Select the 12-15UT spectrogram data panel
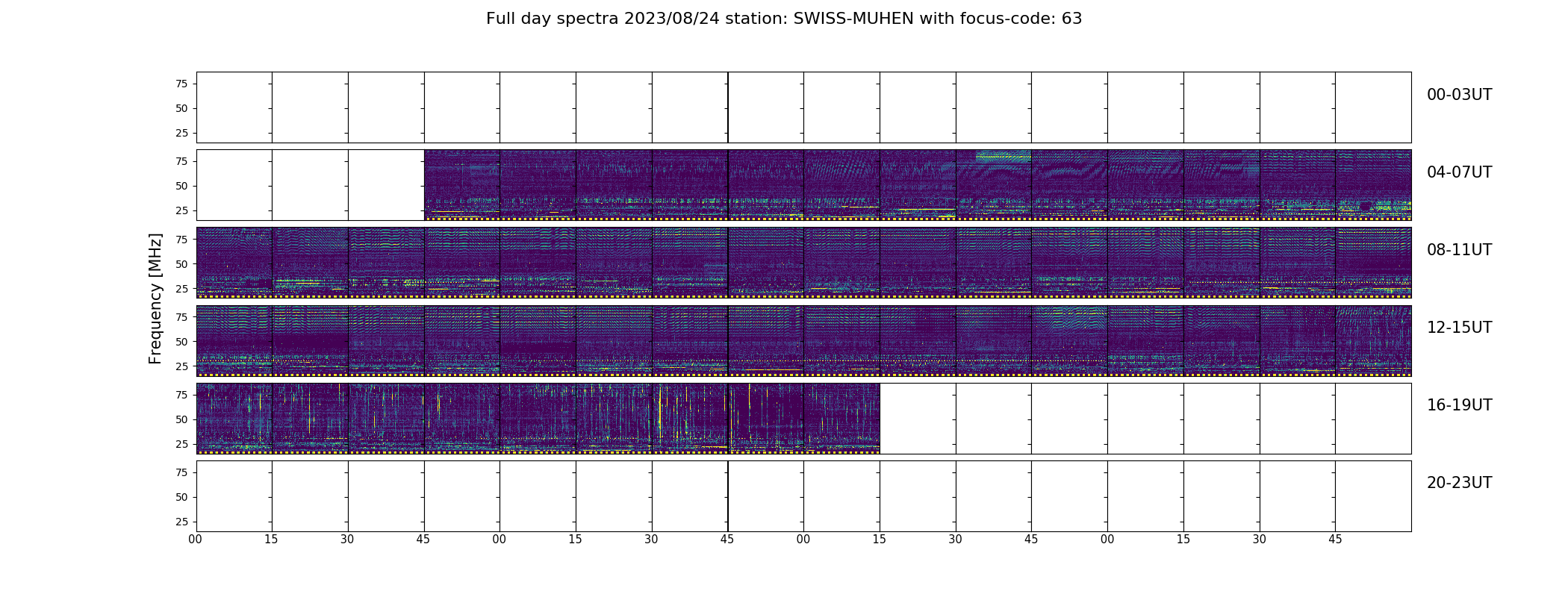This screenshot has height=597, width=1568. pyautogui.click(x=803, y=340)
